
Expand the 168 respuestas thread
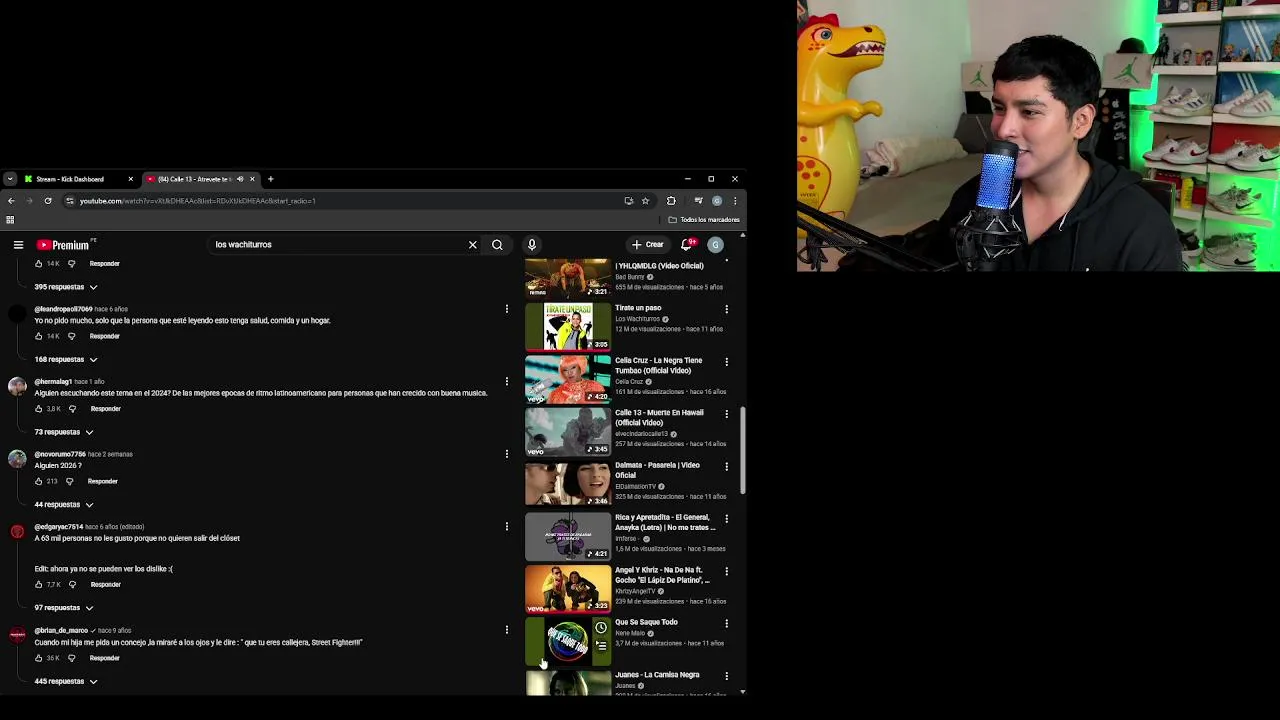[x=66, y=359]
